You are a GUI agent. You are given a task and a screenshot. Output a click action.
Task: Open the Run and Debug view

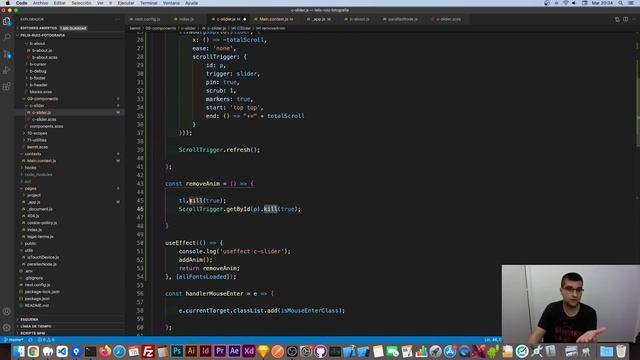coord(7,70)
